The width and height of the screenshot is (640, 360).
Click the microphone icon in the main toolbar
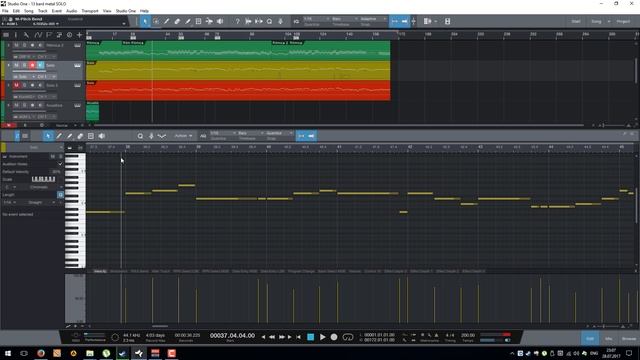(x=280, y=21)
